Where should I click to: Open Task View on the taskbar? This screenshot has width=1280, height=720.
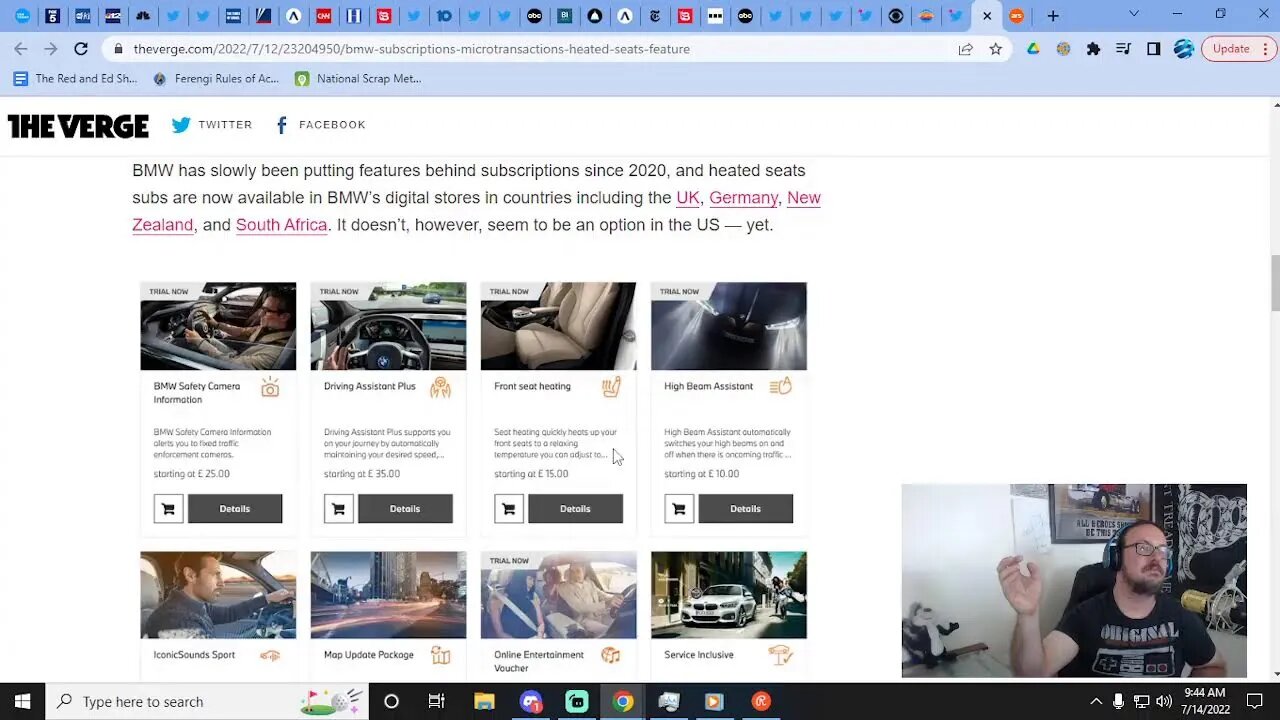coord(436,701)
